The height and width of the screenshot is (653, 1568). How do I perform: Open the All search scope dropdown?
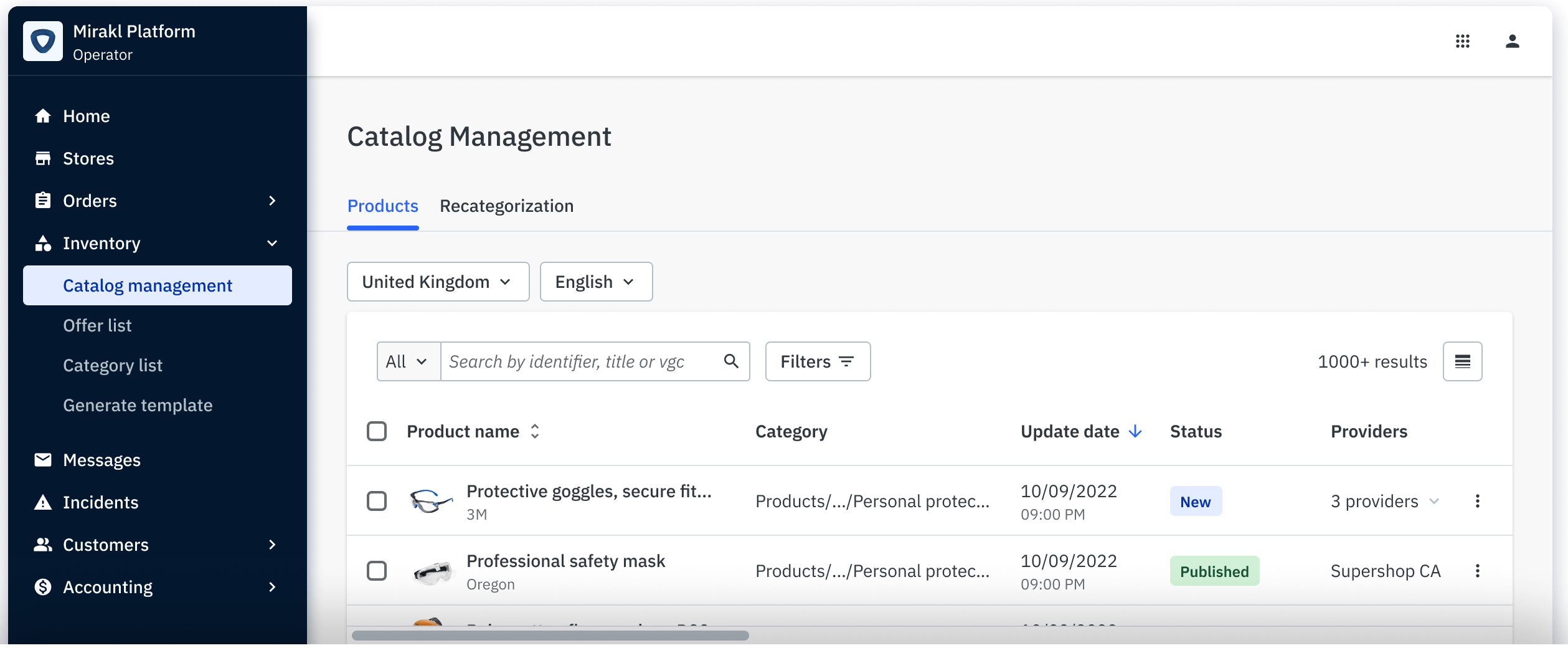coord(409,361)
